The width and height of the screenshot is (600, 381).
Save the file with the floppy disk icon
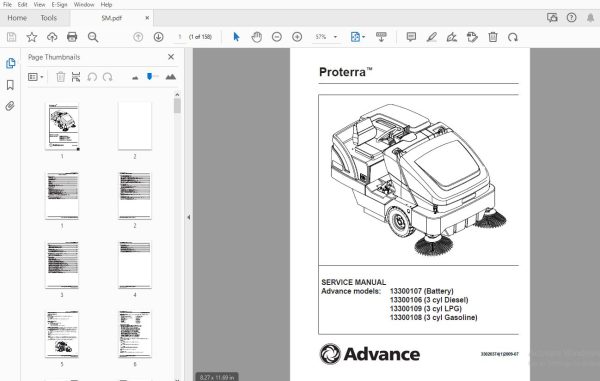[11, 37]
